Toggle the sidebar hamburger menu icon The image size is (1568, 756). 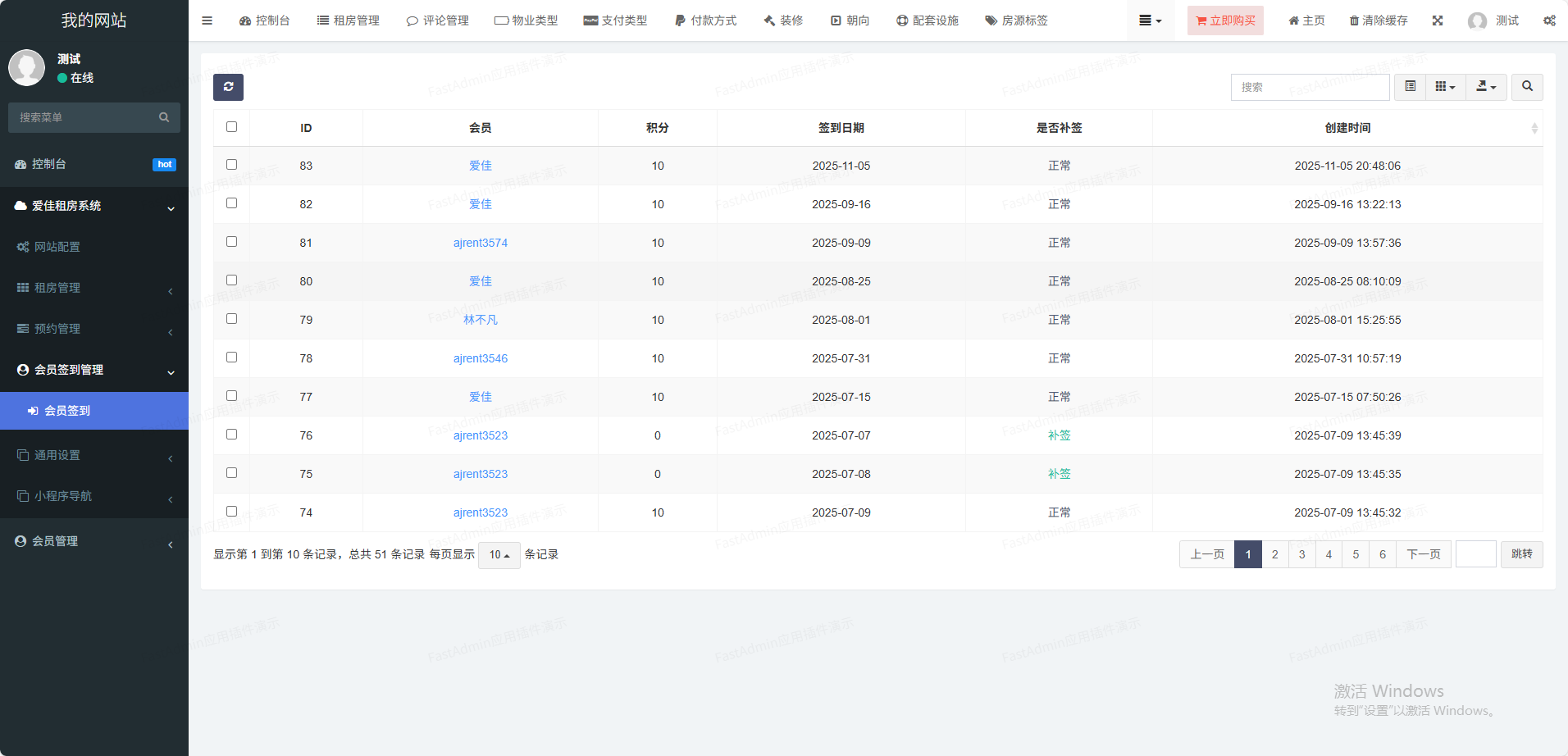207,20
